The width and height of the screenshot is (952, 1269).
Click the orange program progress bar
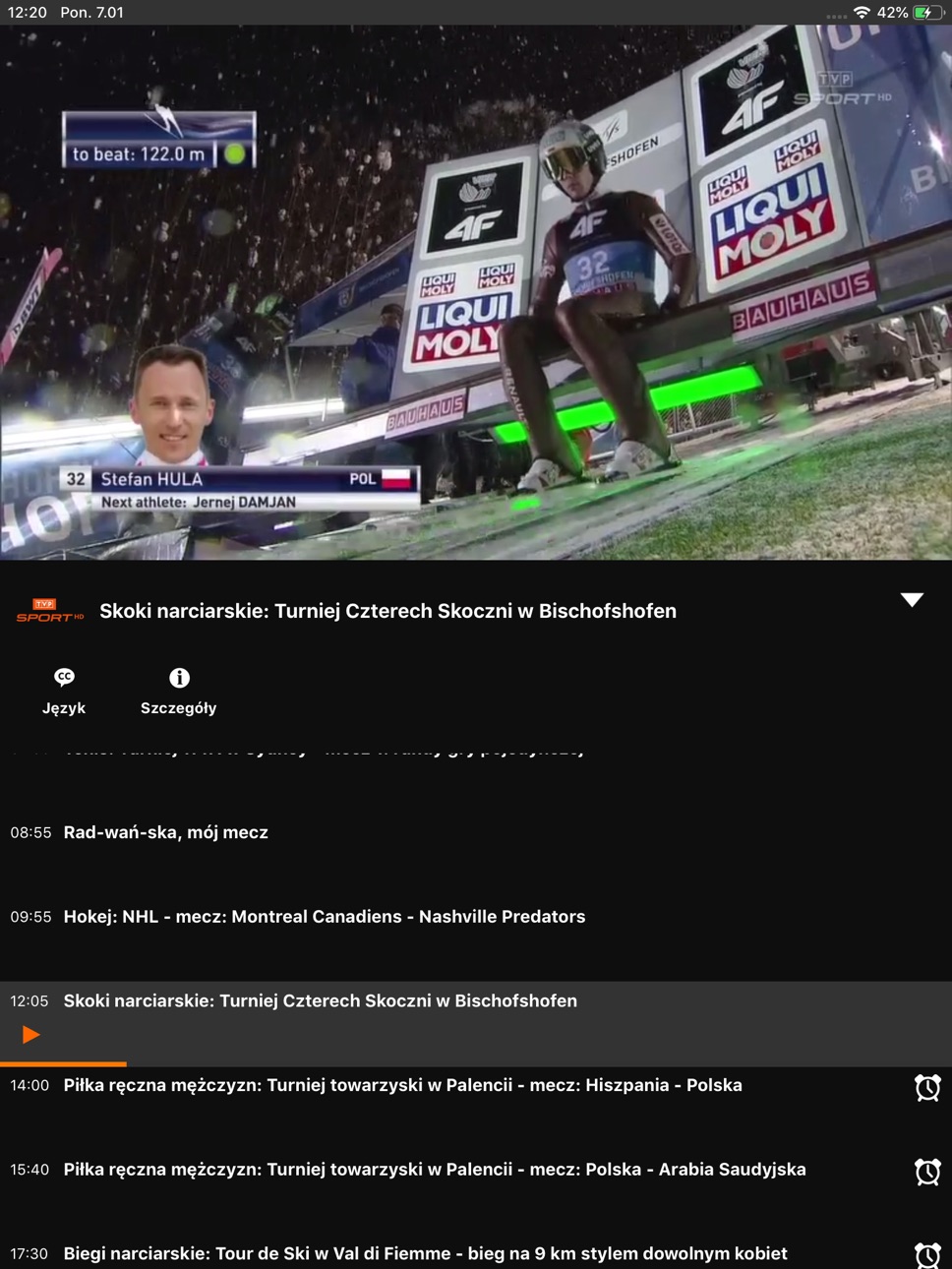63,1064
